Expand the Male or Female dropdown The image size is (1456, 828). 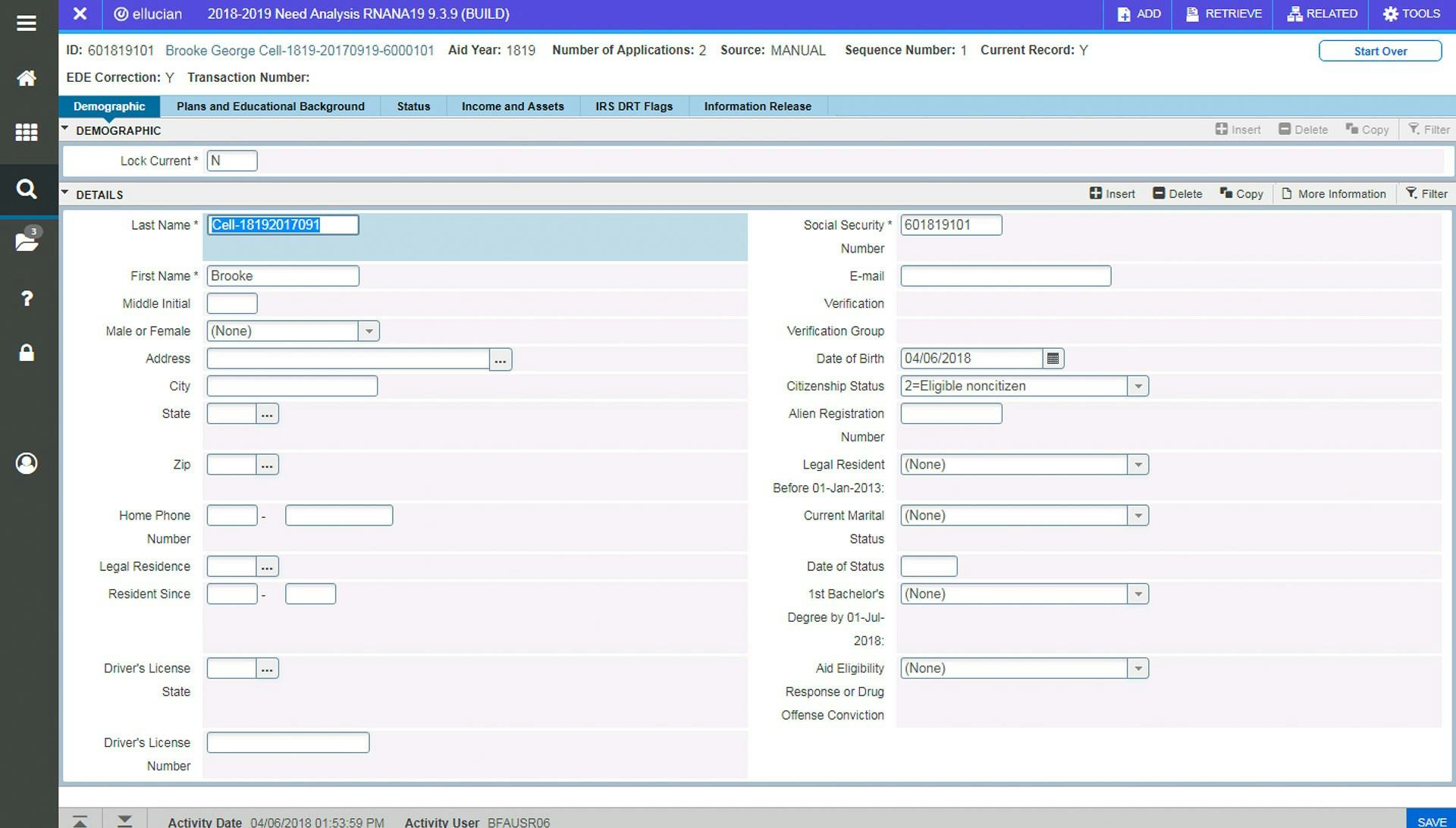point(369,331)
